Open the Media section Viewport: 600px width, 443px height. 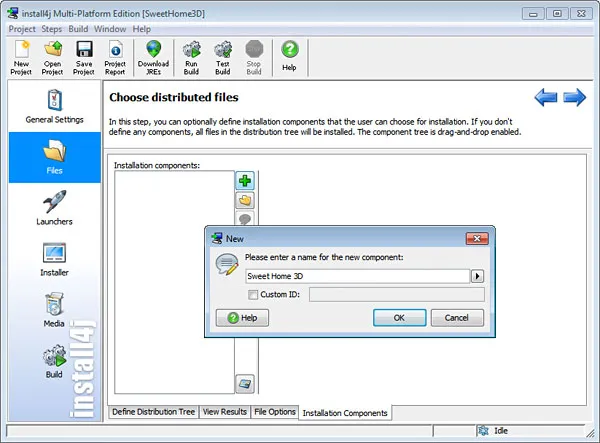(54, 310)
